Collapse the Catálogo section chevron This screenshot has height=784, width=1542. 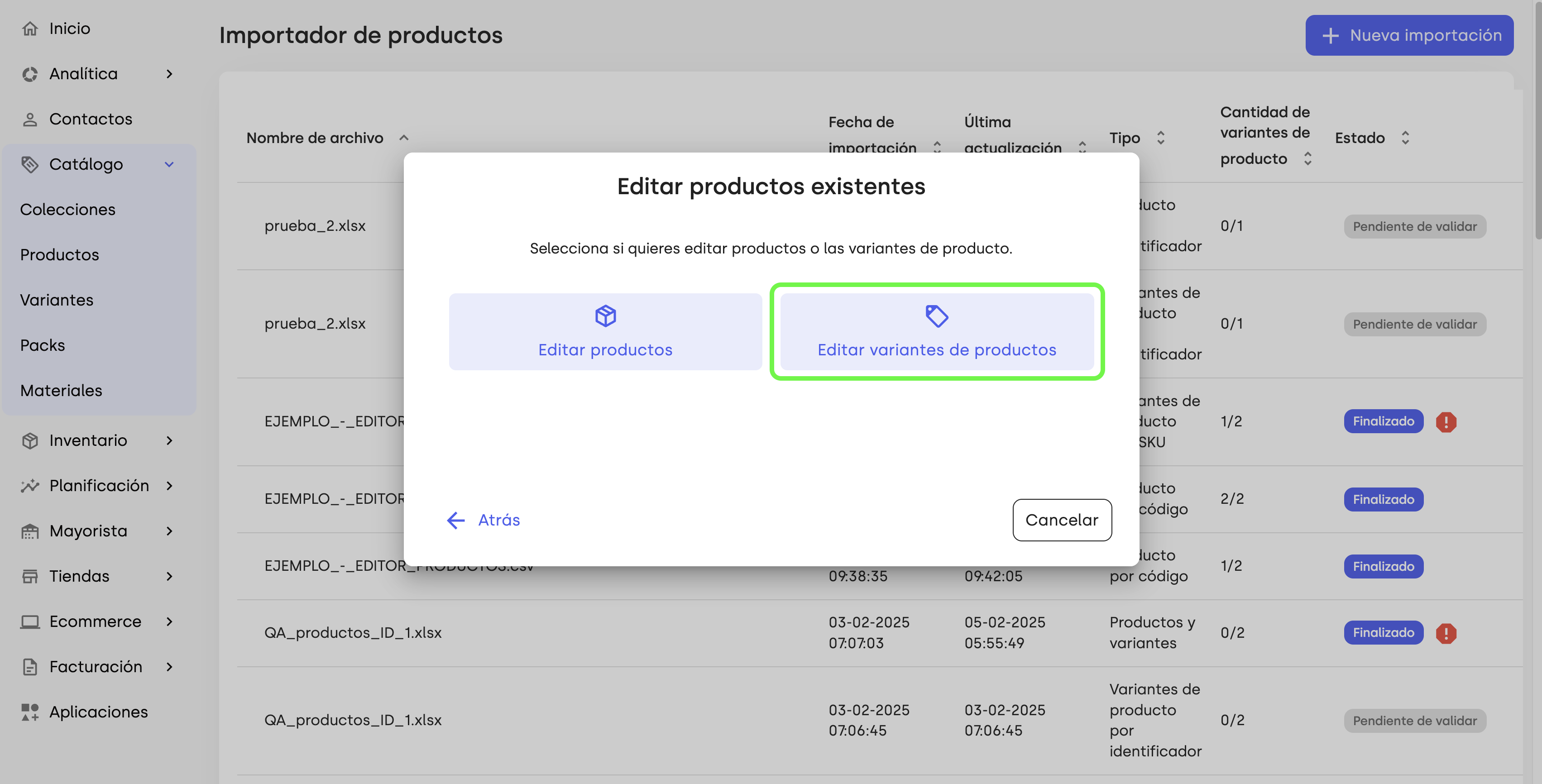[x=169, y=164]
